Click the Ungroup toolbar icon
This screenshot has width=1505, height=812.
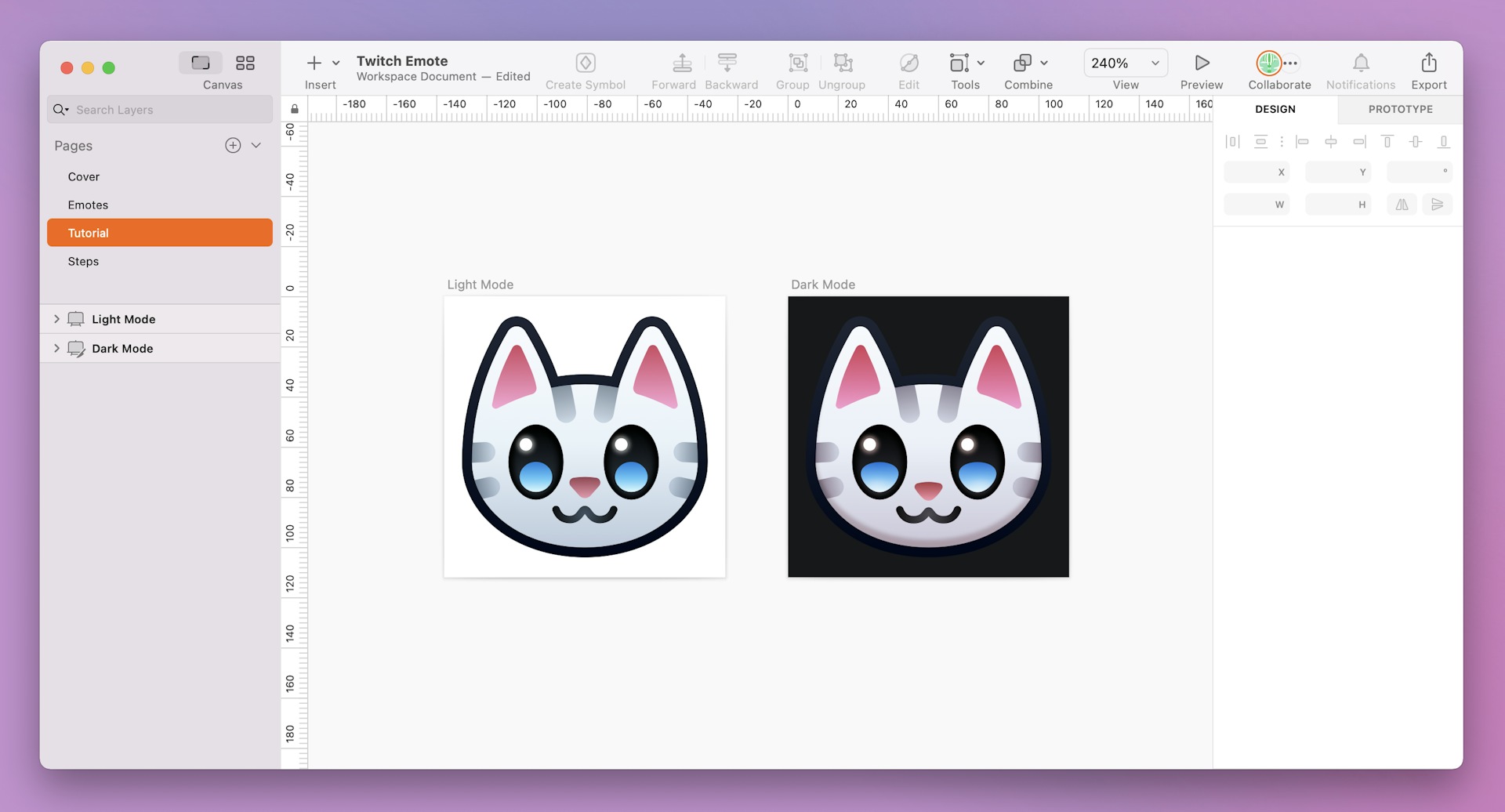(x=842, y=63)
